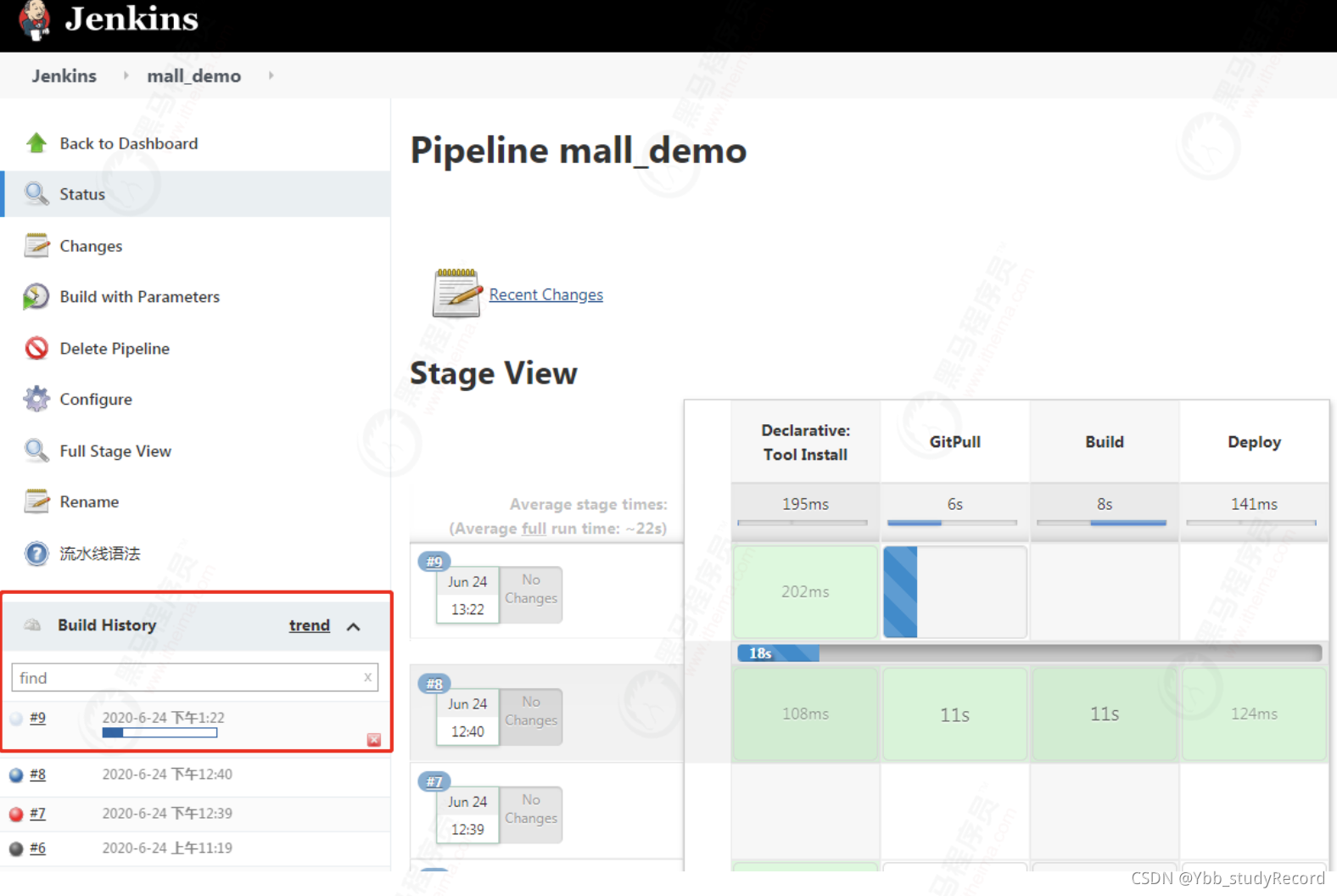Viewport: 1337px width, 896px height.
Task: Click the #7 badge in Stage View
Action: click(434, 781)
